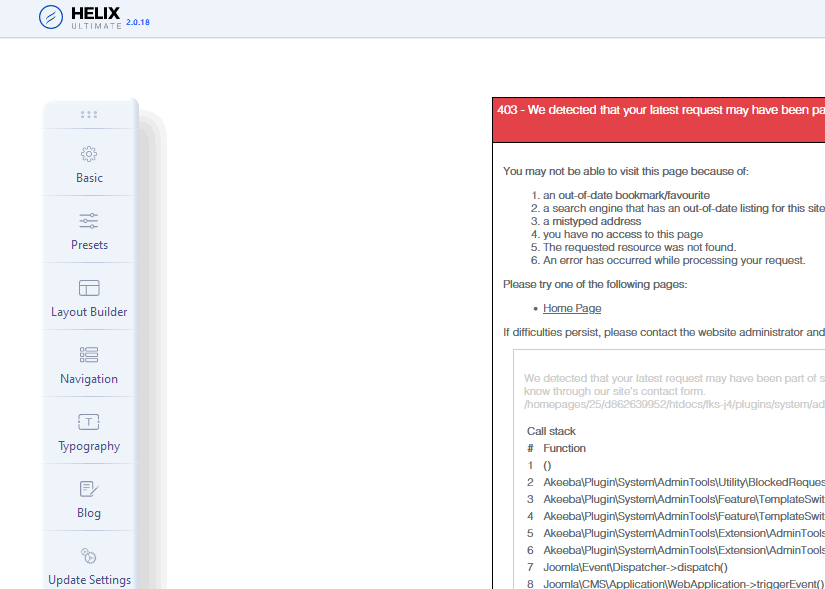
Task: Open the Presets section
Action: (89, 245)
